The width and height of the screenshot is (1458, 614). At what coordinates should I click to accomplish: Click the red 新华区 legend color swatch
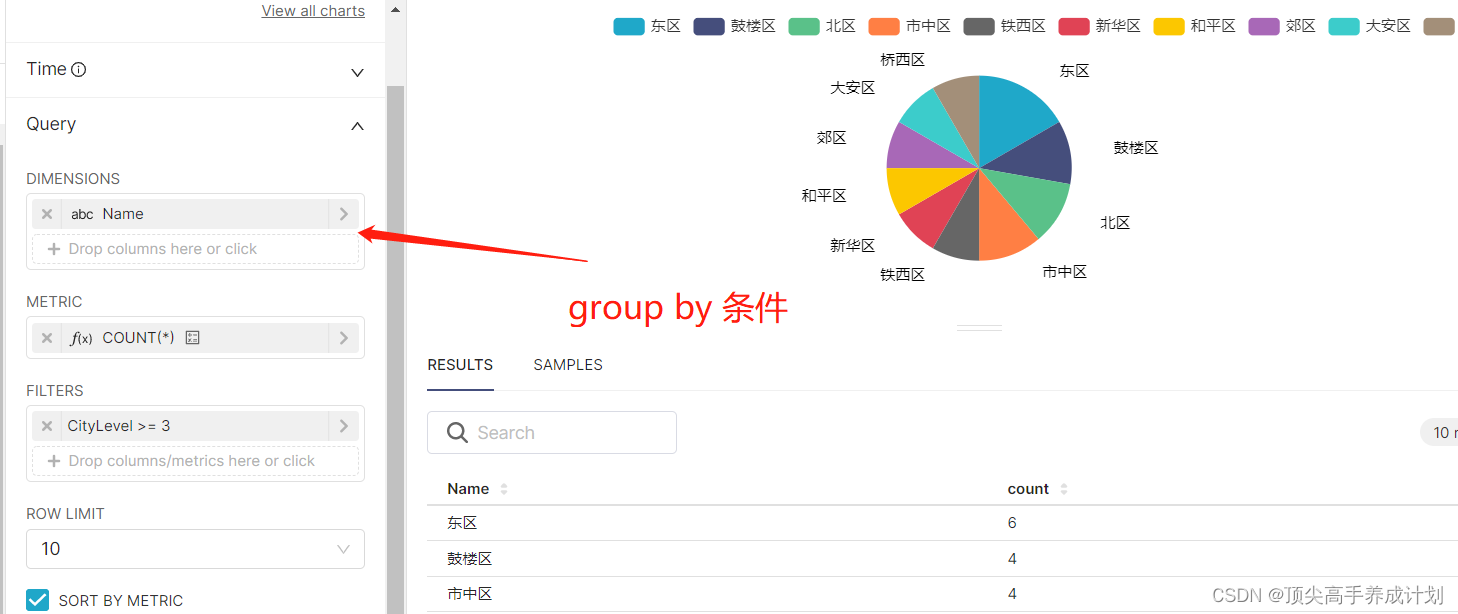[1073, 26]
